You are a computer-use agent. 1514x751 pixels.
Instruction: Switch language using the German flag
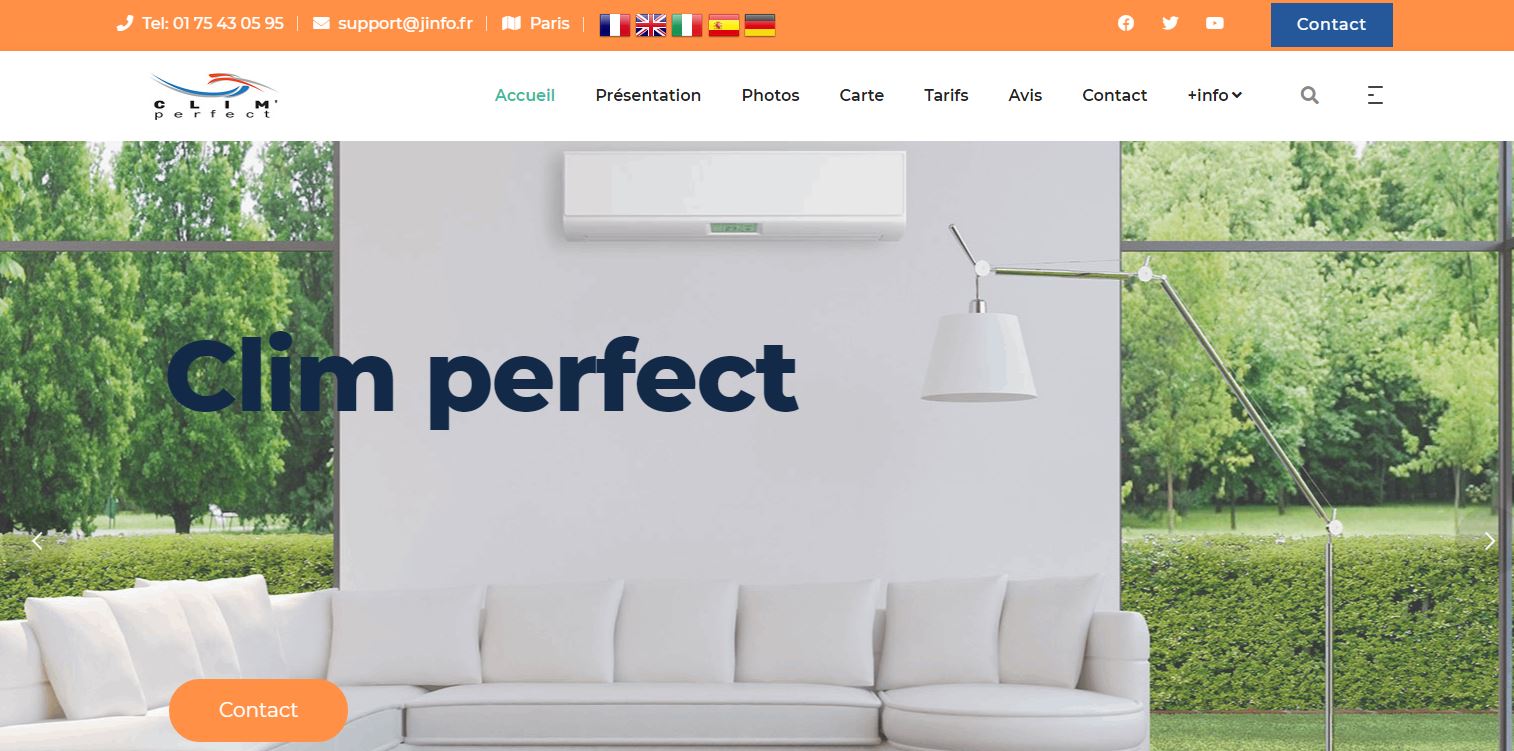(x=760, y=25)
